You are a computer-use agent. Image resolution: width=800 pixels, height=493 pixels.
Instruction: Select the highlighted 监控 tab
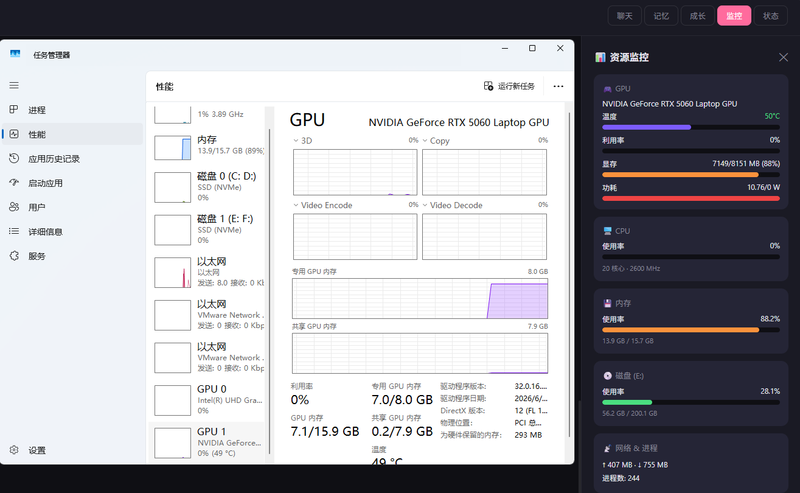coord(734,16)
